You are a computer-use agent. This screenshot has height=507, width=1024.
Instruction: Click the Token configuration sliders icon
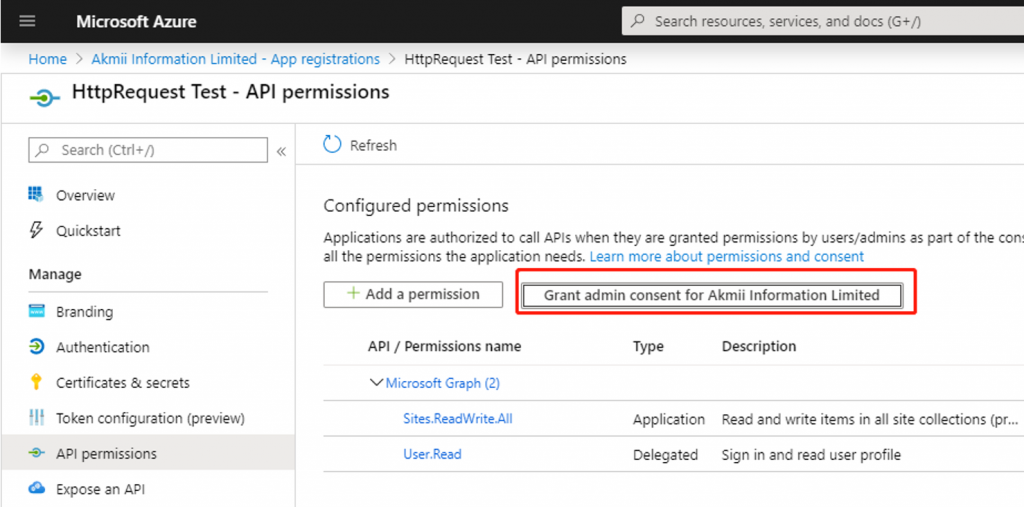pyautogui.click(x=37, y=417)
